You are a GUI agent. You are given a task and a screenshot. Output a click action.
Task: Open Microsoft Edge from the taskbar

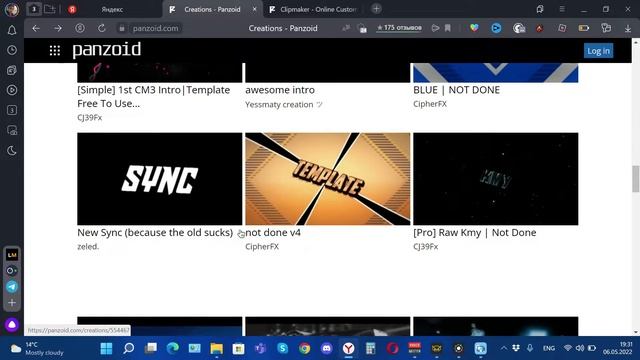[x=173, y=348]
